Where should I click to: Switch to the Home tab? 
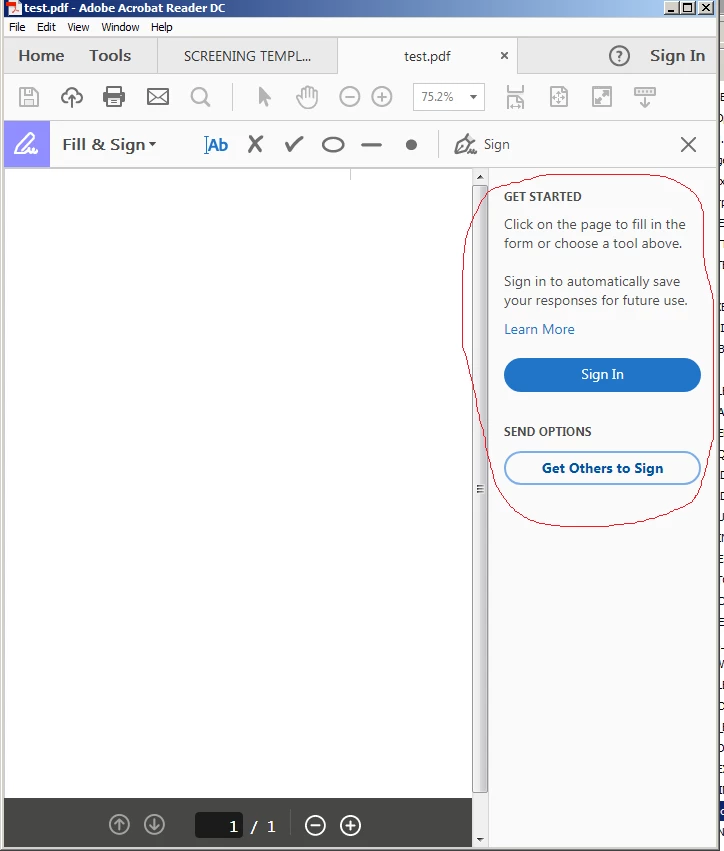[41, 56]
